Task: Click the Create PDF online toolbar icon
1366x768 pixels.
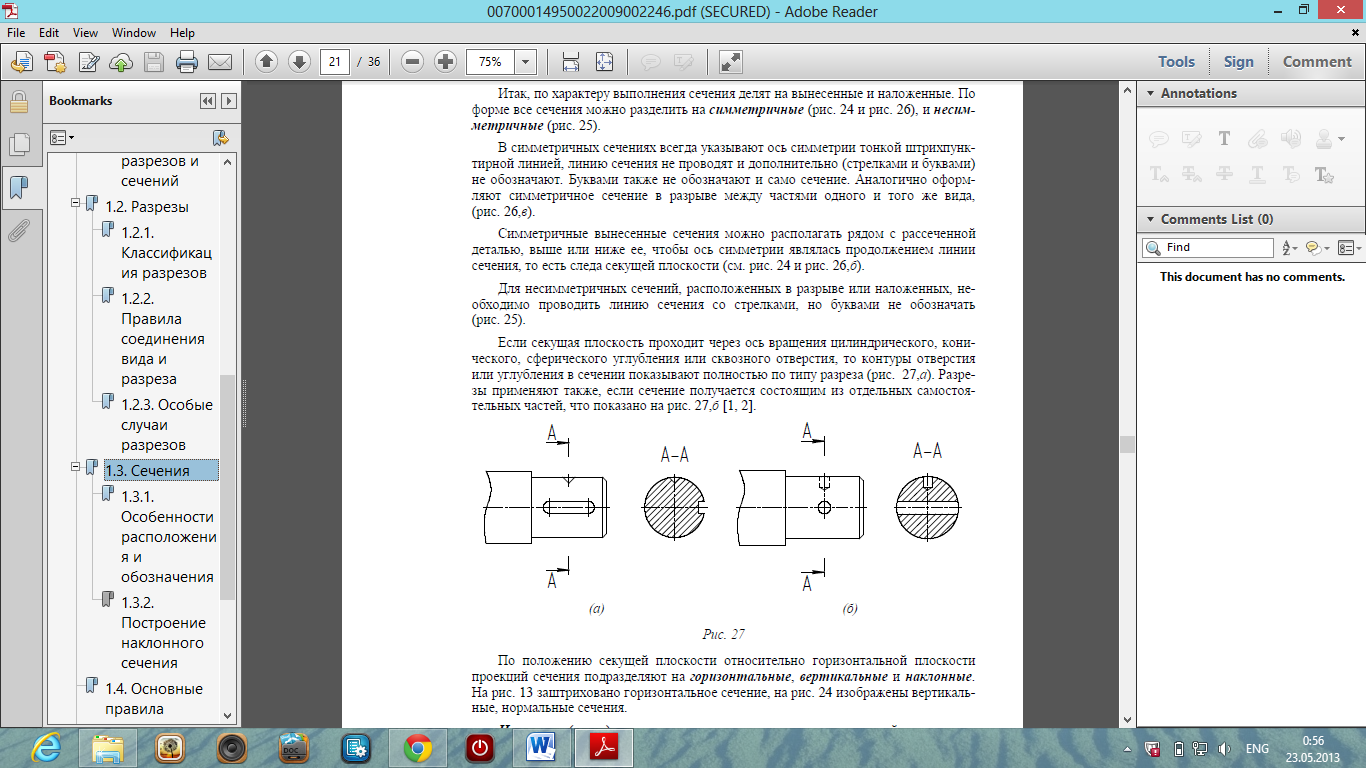Action: 56,62
